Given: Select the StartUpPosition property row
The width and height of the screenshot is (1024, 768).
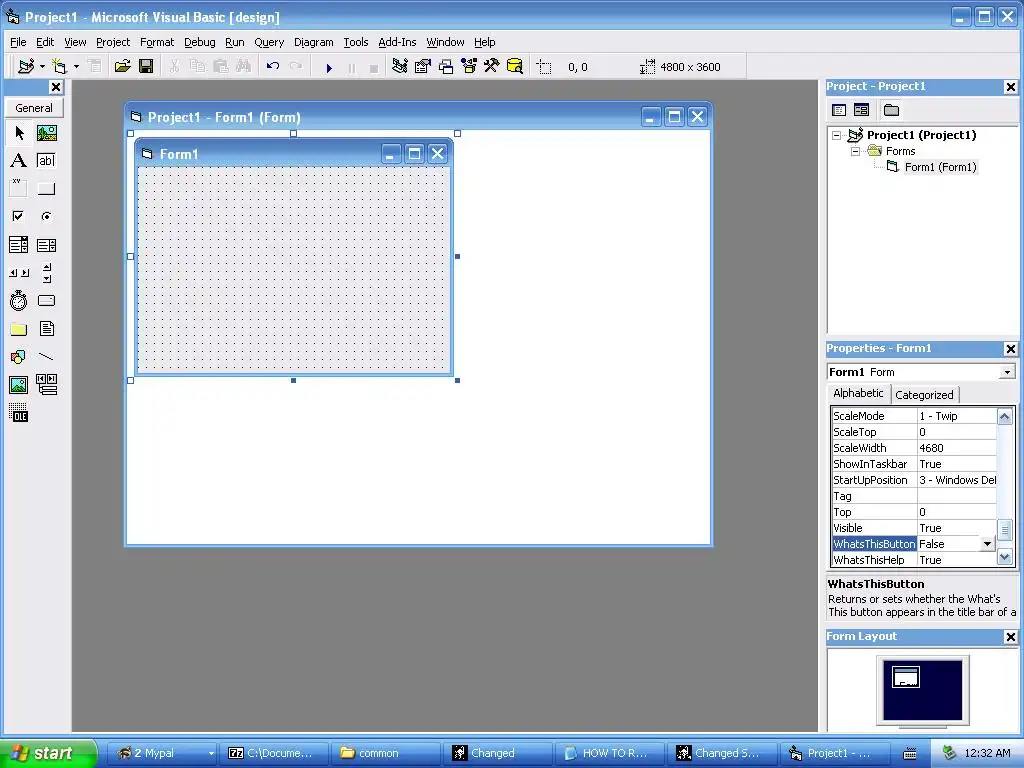Looking at the screenshot, I should (x=914, y=480).
